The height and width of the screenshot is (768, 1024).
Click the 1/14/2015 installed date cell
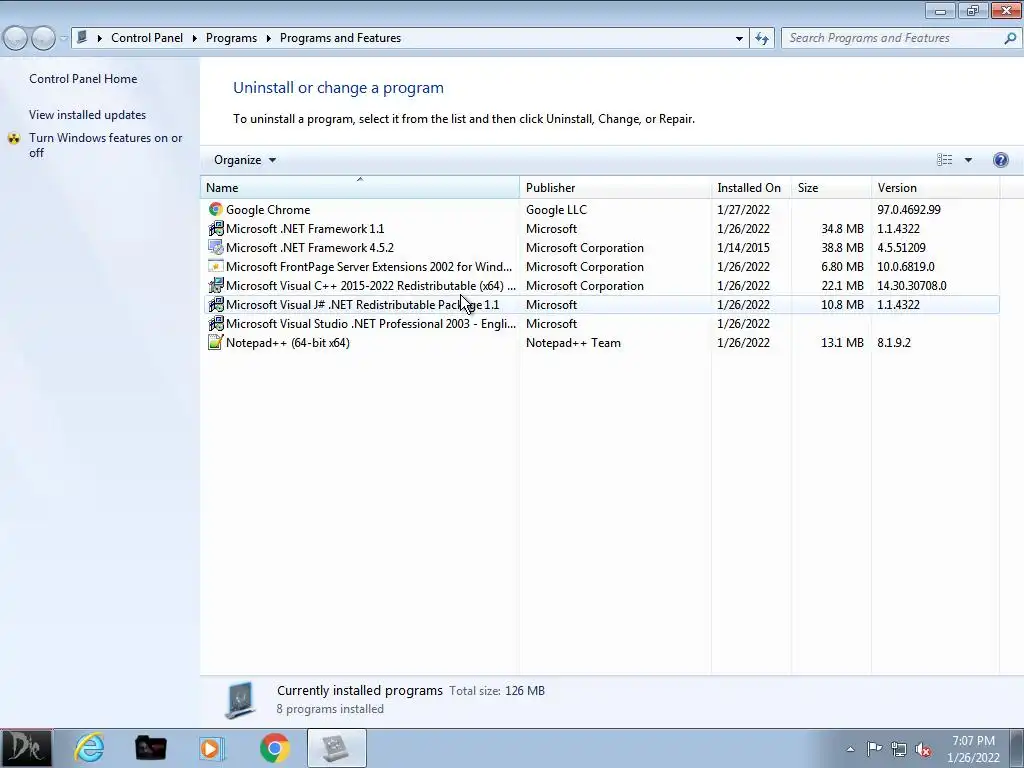coord(743,248)
